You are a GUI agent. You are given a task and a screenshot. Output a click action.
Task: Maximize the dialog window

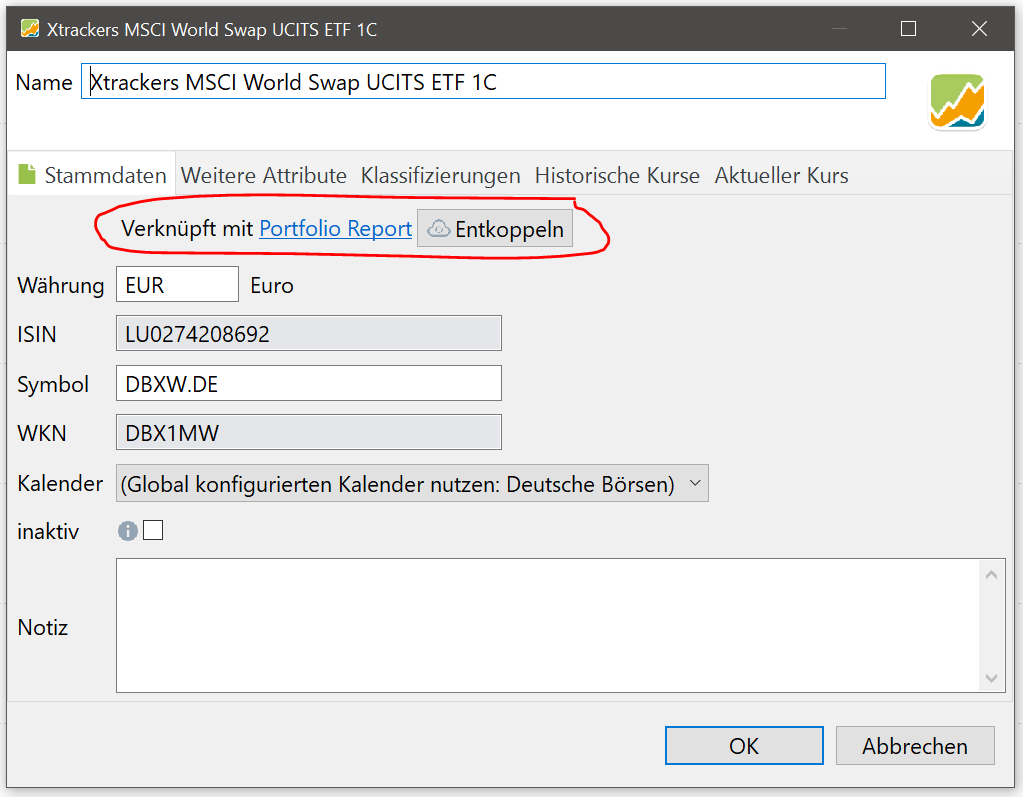pyautogui.click(x=908, y=29)
